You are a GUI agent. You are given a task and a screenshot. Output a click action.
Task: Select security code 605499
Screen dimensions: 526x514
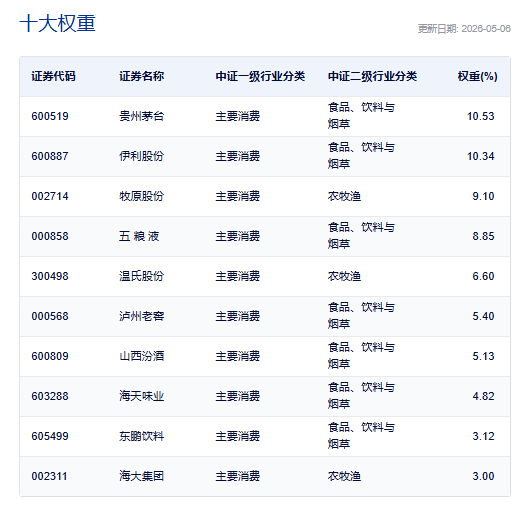click(x=50, y=436)
